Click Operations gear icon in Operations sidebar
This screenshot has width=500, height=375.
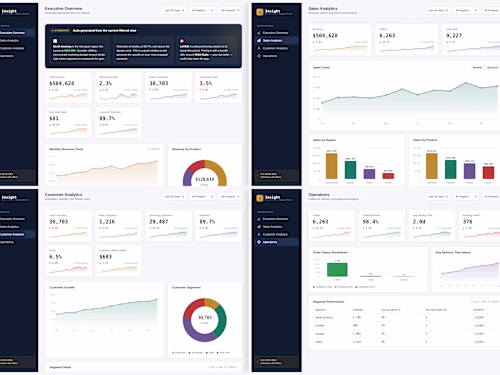pos(259,242)
